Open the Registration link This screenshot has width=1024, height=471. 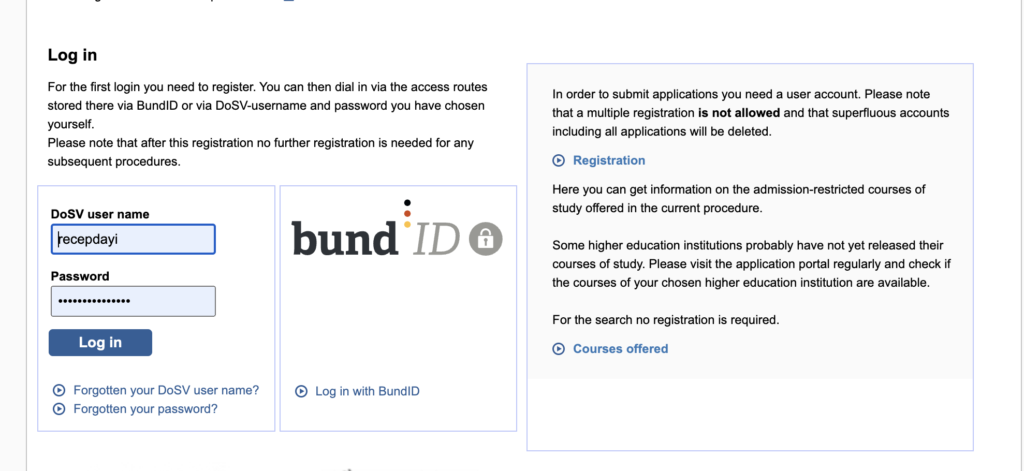[x=608, y=160]
